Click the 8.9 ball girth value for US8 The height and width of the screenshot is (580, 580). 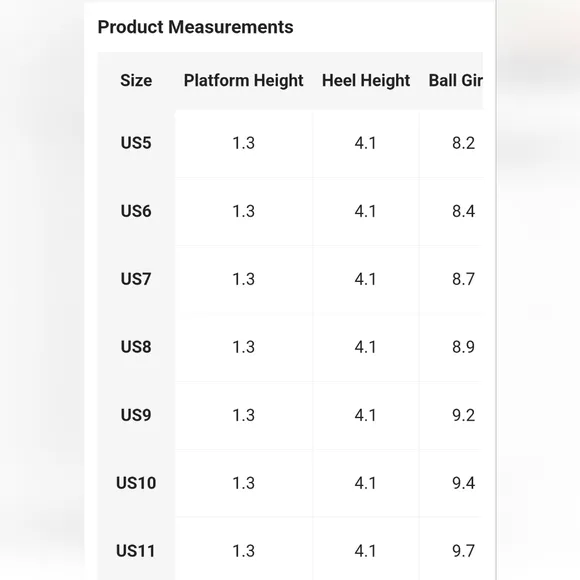pyautogui.click(x=463, y=347)
